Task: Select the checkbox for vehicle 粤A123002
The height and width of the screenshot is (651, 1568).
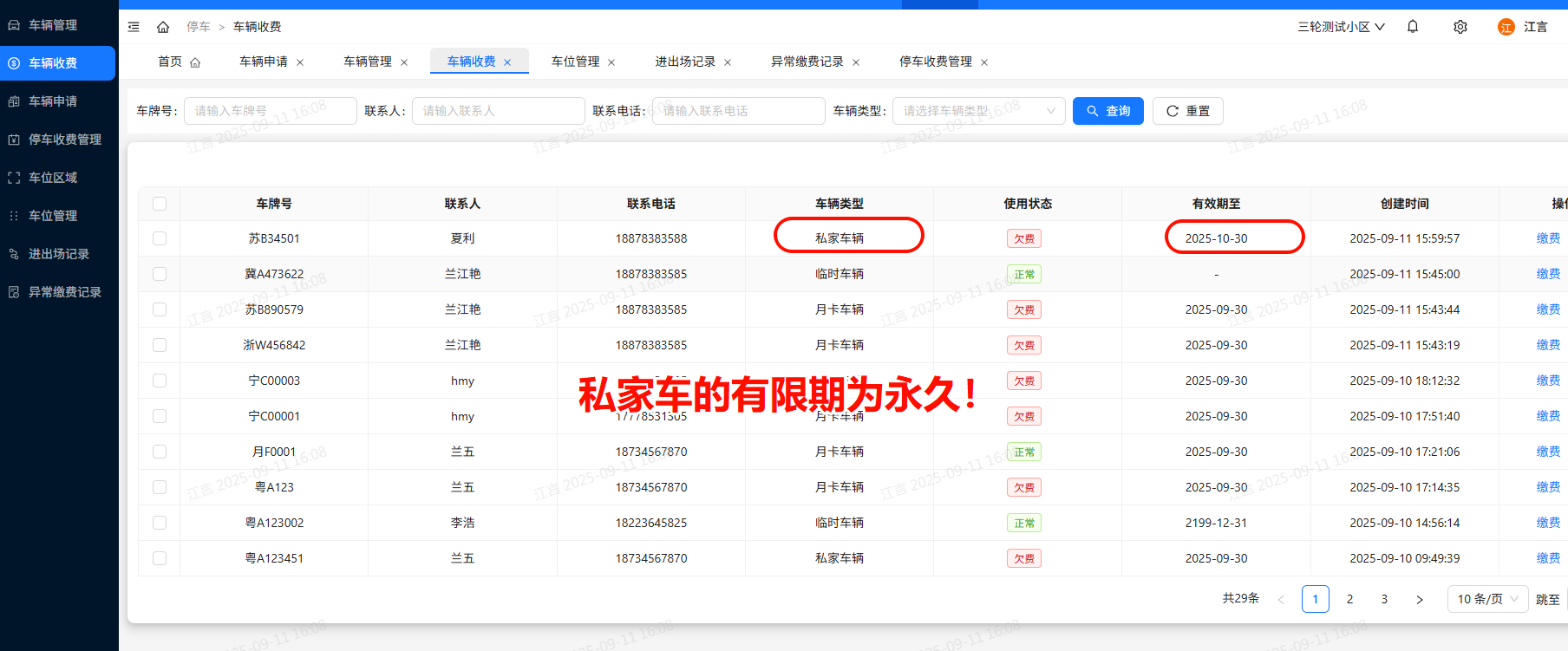Action: tap(160, 523)
